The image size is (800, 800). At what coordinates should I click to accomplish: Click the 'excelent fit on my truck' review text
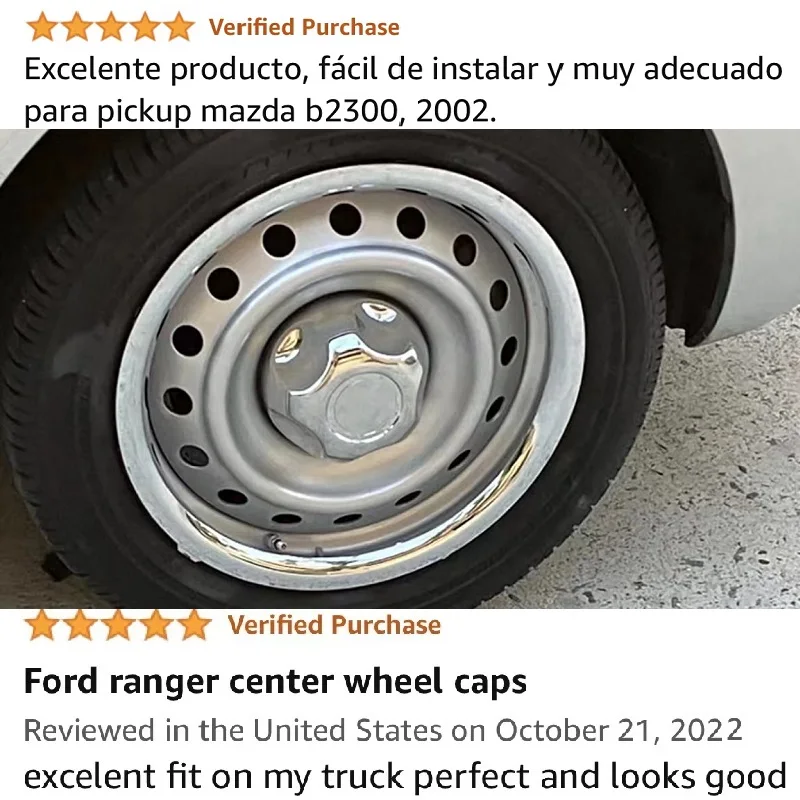pos(405,777)
